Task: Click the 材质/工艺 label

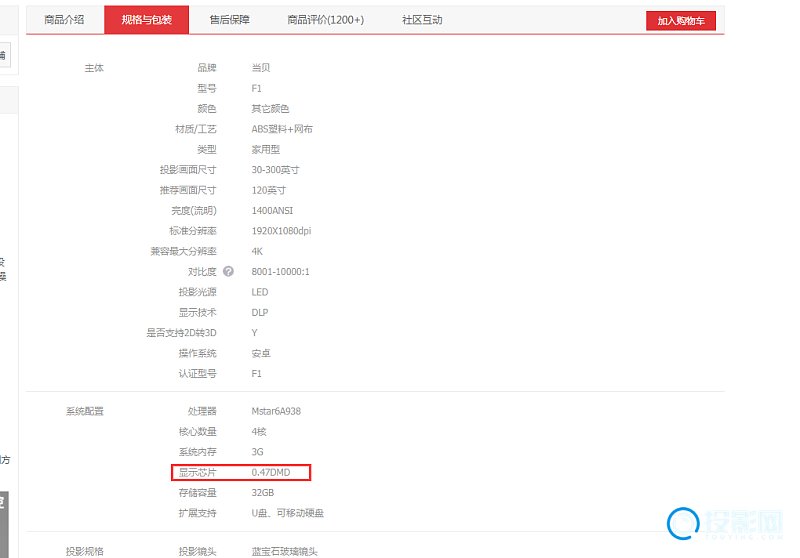Action: click(195, 129)
